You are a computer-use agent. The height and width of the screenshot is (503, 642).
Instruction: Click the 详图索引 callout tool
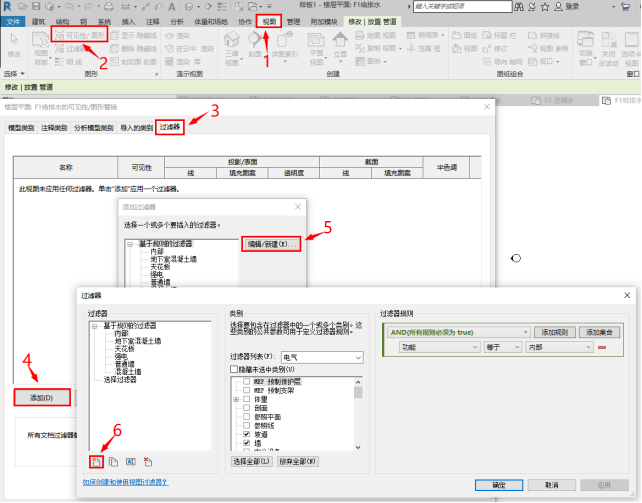(284, 46)
